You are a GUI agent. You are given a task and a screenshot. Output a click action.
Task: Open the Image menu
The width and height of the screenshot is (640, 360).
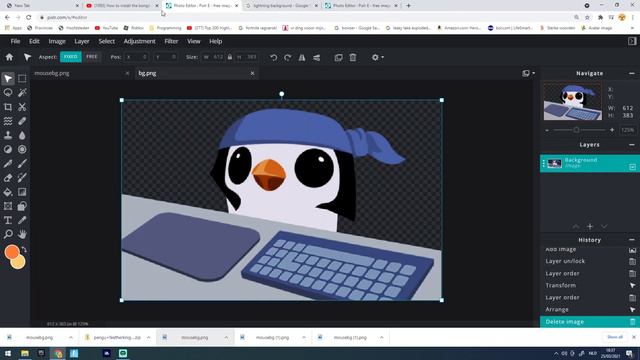coord(57,41)
